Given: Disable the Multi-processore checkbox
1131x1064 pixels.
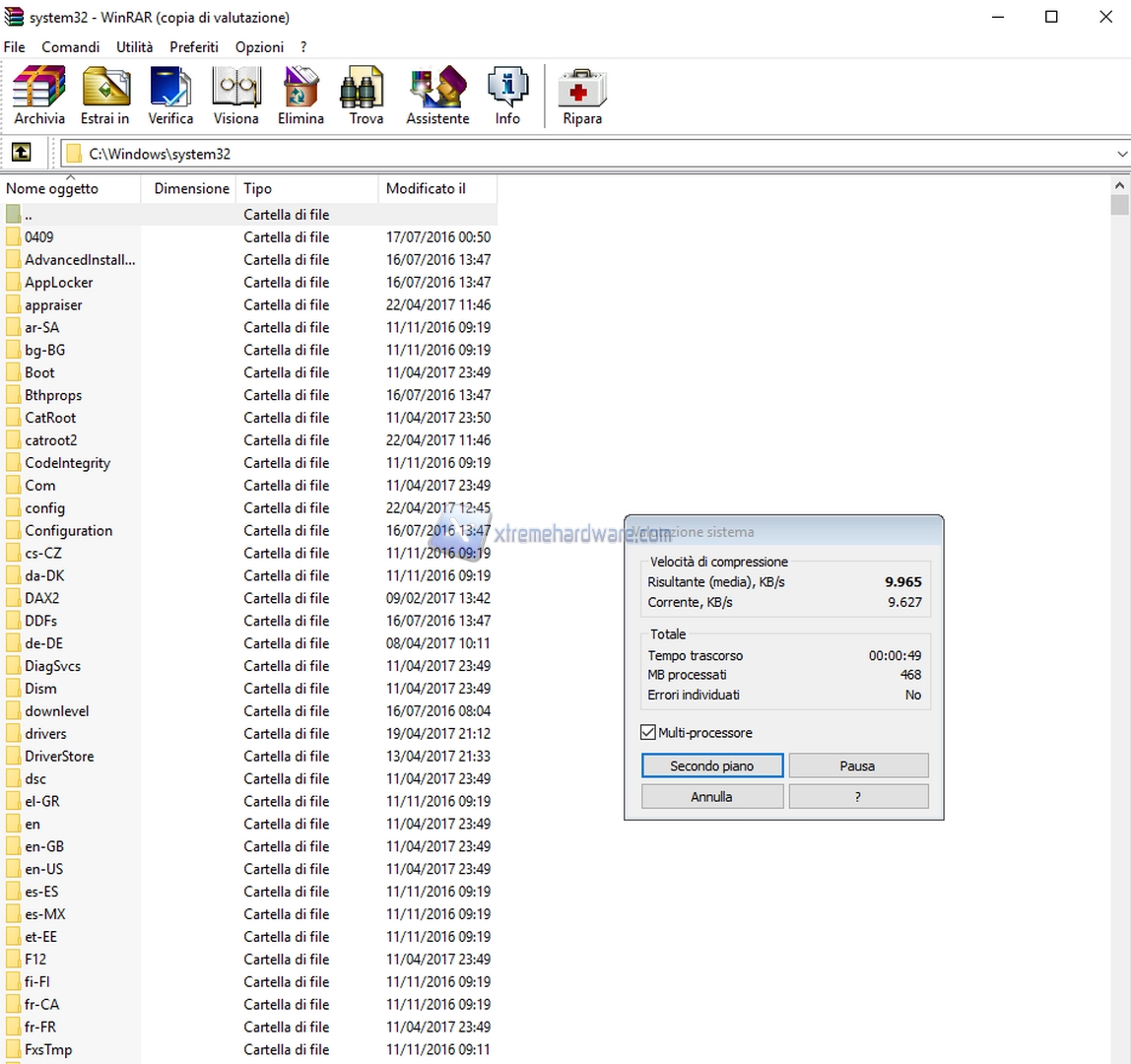Looking at the screenshot, I should (647, 732).
